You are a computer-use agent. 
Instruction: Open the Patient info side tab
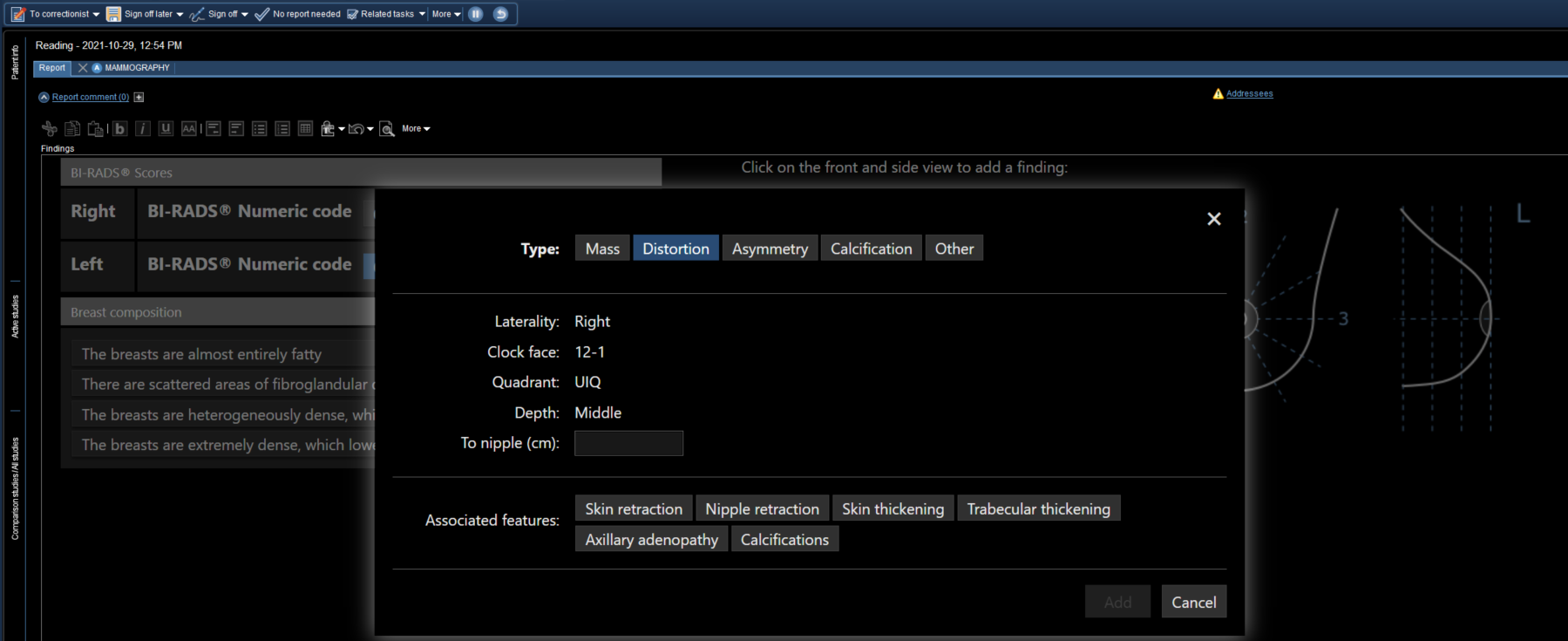[15, 63]
